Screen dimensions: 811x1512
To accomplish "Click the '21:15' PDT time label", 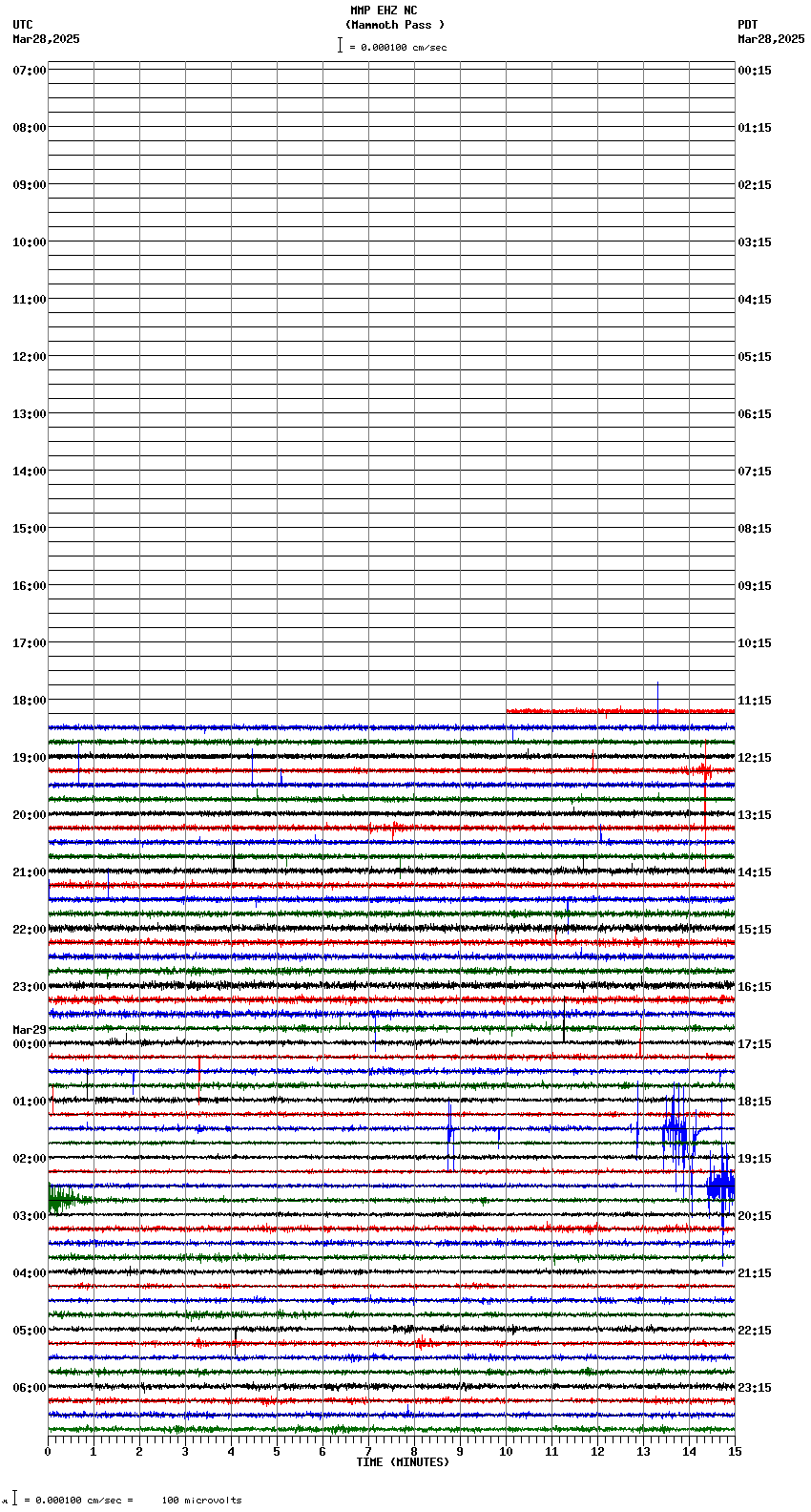I will point(755,1273).
